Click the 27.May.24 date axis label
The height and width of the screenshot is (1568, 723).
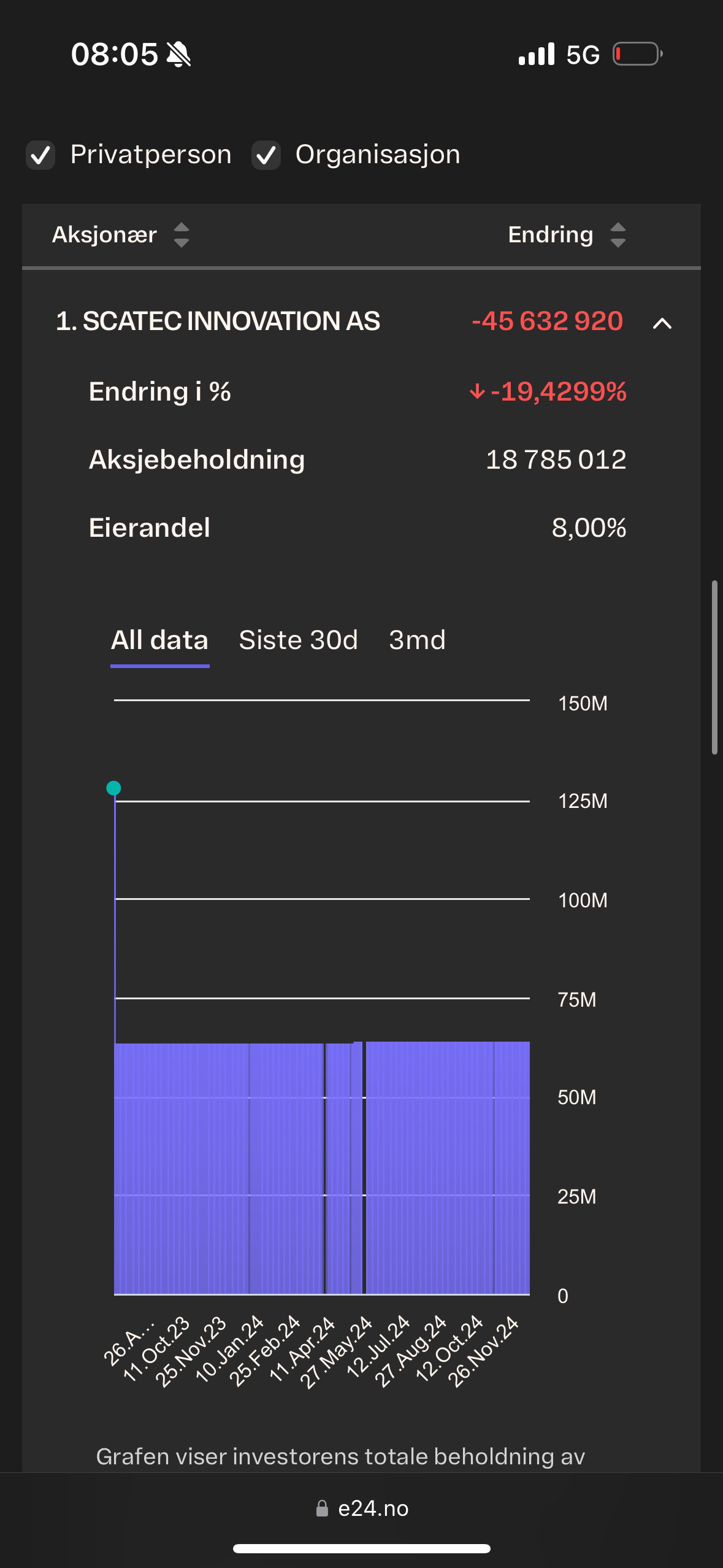pyautogui.click(x=336, y=1352)
